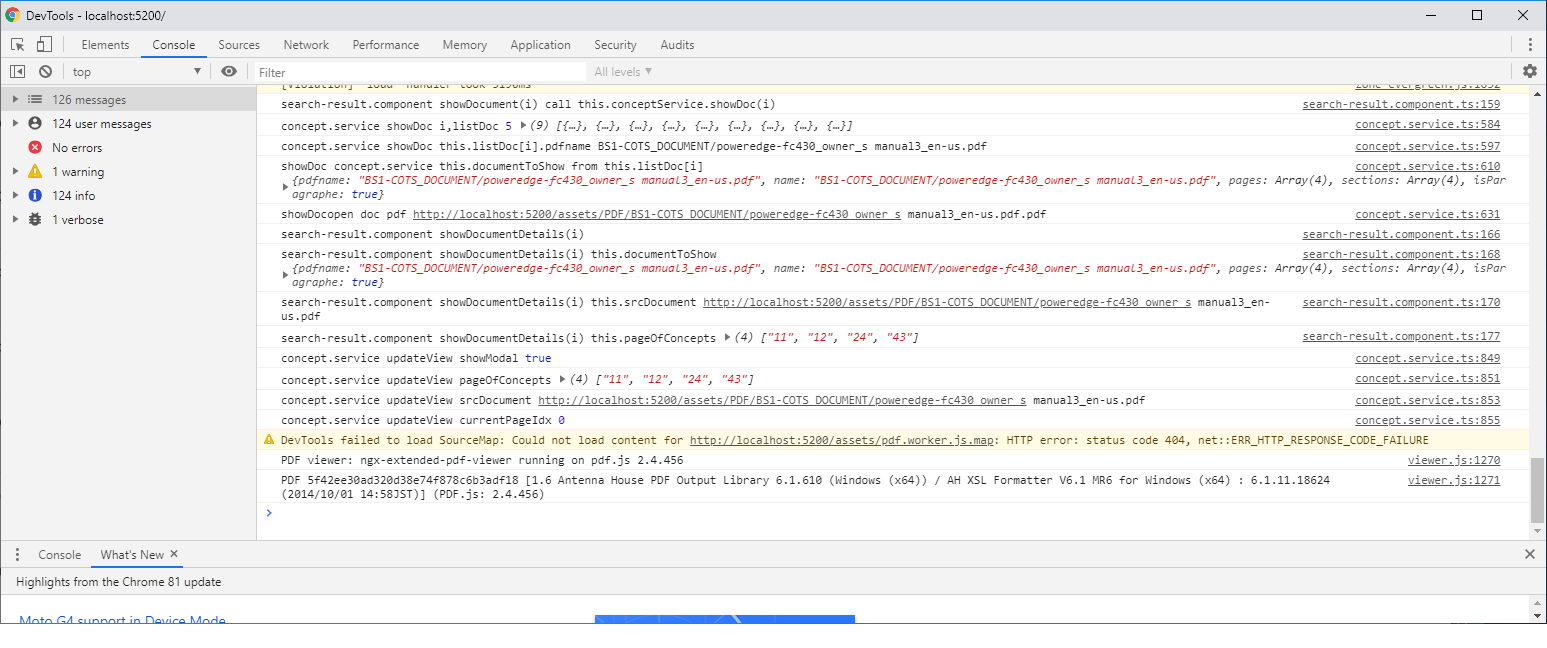Select the 'showModal true' log line
This screenshot has width=1547, height=648.
pyautogui.click(x=416, y=358)
